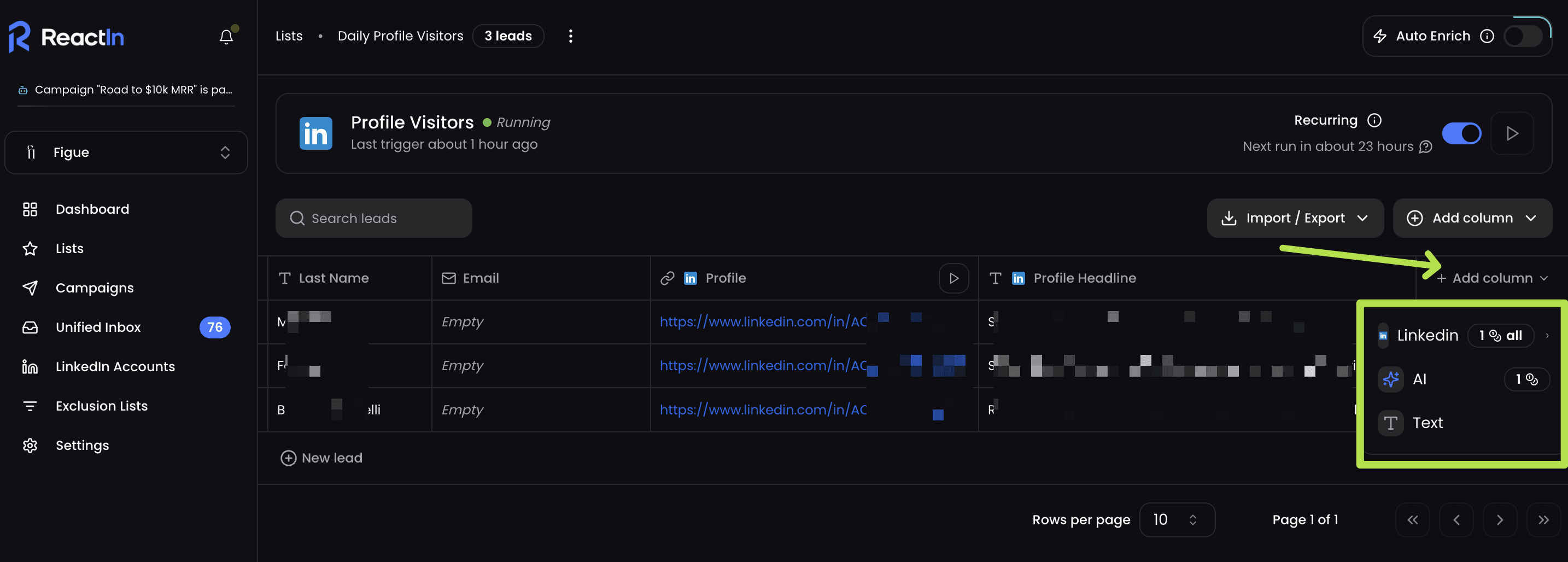Click the Lists breadcrumb
The height and width of the screenshot is (562, 1568).
(289, 36)
